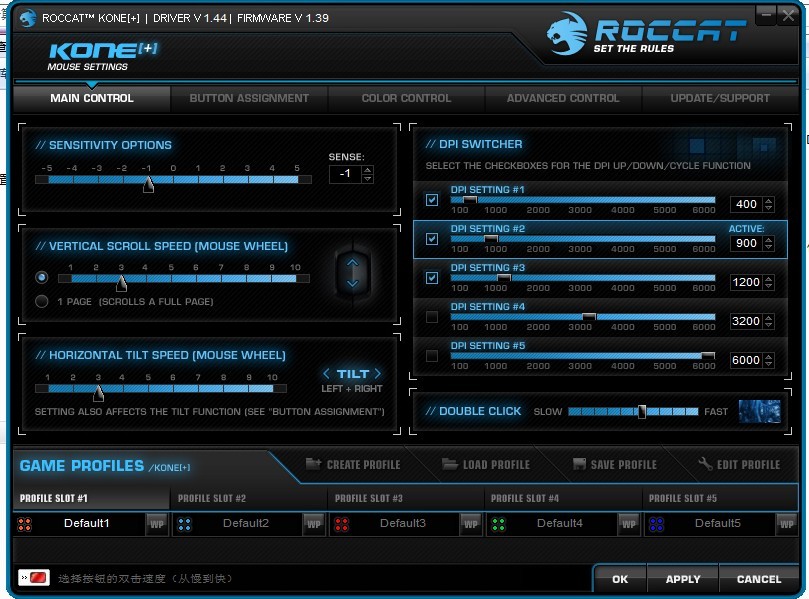Click the Apply button
Image resolution: width=809 pixels, height=599 pixels.
(x=683, y=579)
